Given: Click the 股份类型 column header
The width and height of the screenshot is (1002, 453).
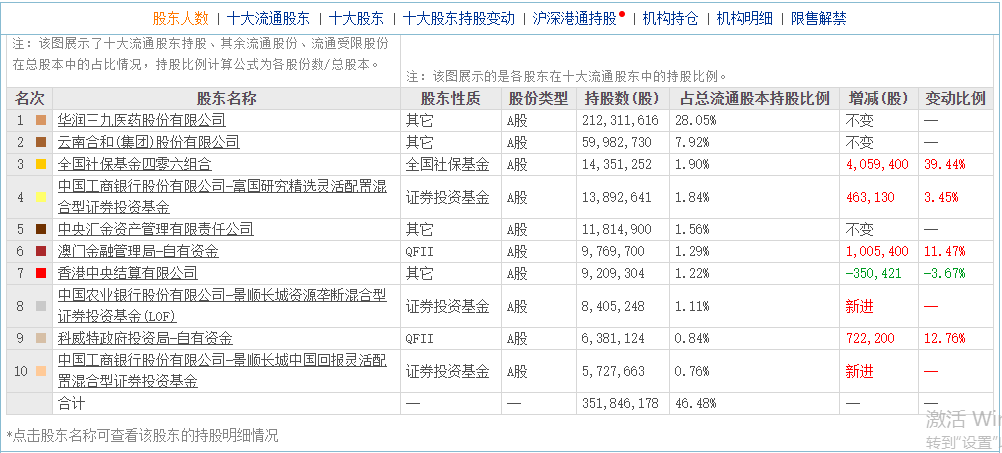Looking at the screenshot, I should point(539,98).
